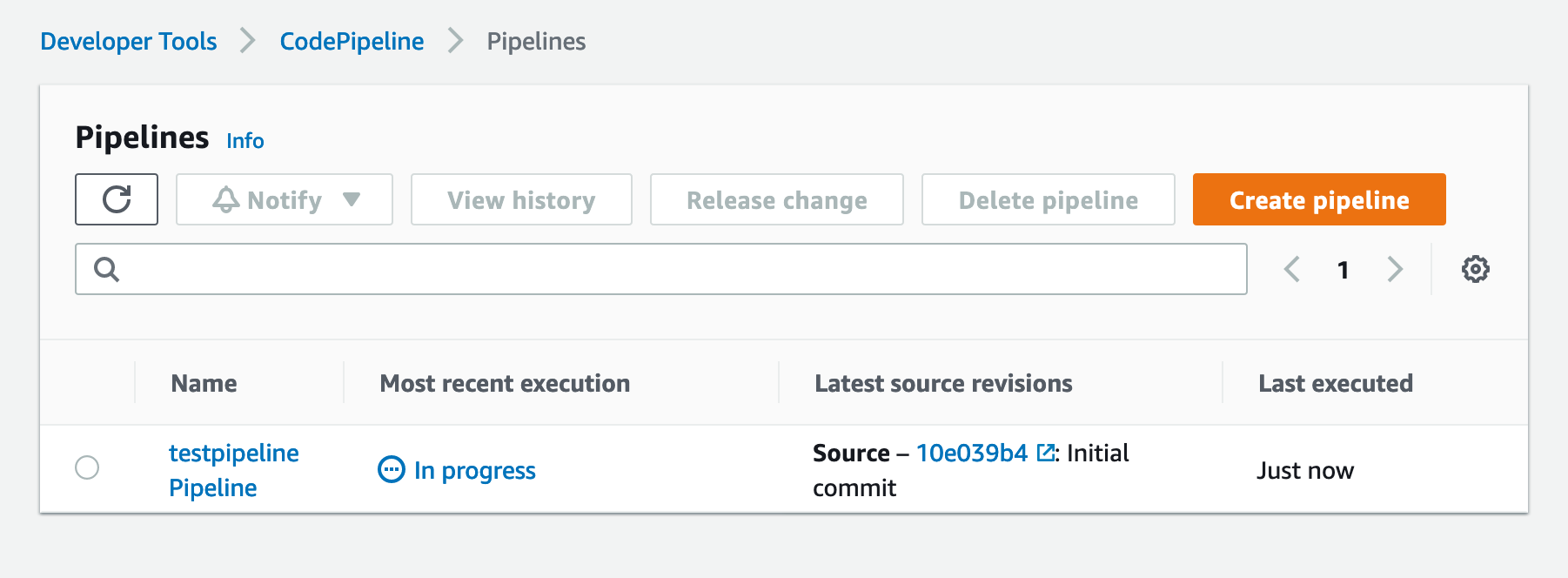Open the testpipelinePipeline link
This screenshot has width=1568, height=578.
(x=233, y=470)
